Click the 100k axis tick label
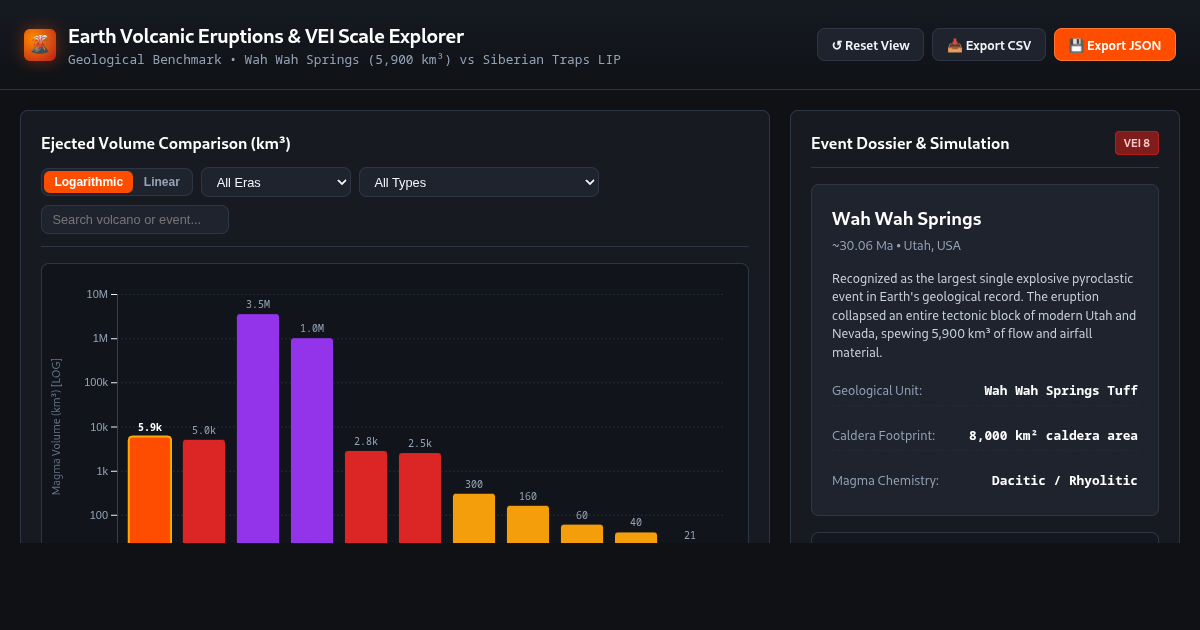1200x630 pixels. coord(96,382)
